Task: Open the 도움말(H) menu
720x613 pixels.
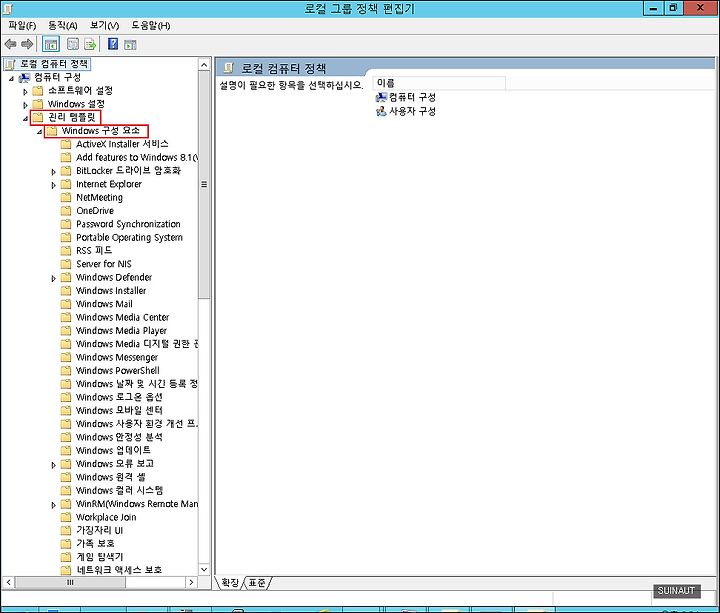Action: [x=151, y=26]
